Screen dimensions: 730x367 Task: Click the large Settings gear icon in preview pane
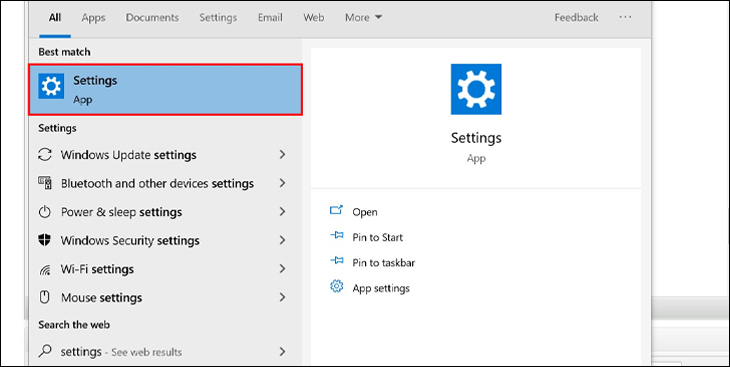point(476,89)
